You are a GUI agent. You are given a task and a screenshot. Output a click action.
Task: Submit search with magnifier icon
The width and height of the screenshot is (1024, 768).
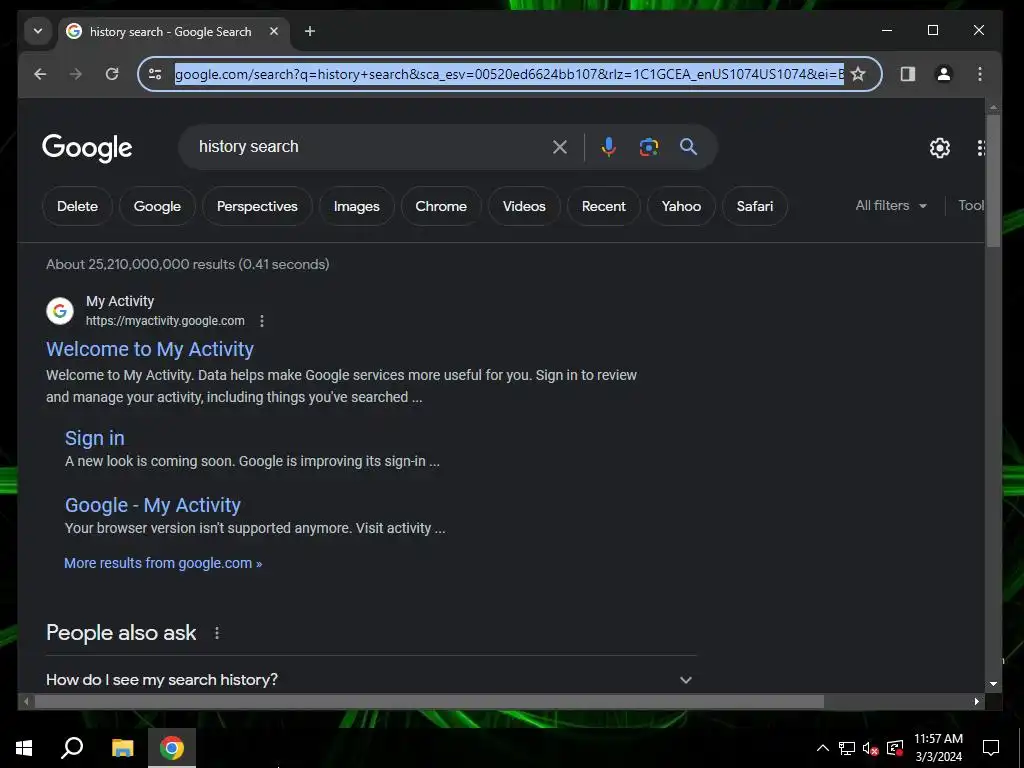coord(688,147)
